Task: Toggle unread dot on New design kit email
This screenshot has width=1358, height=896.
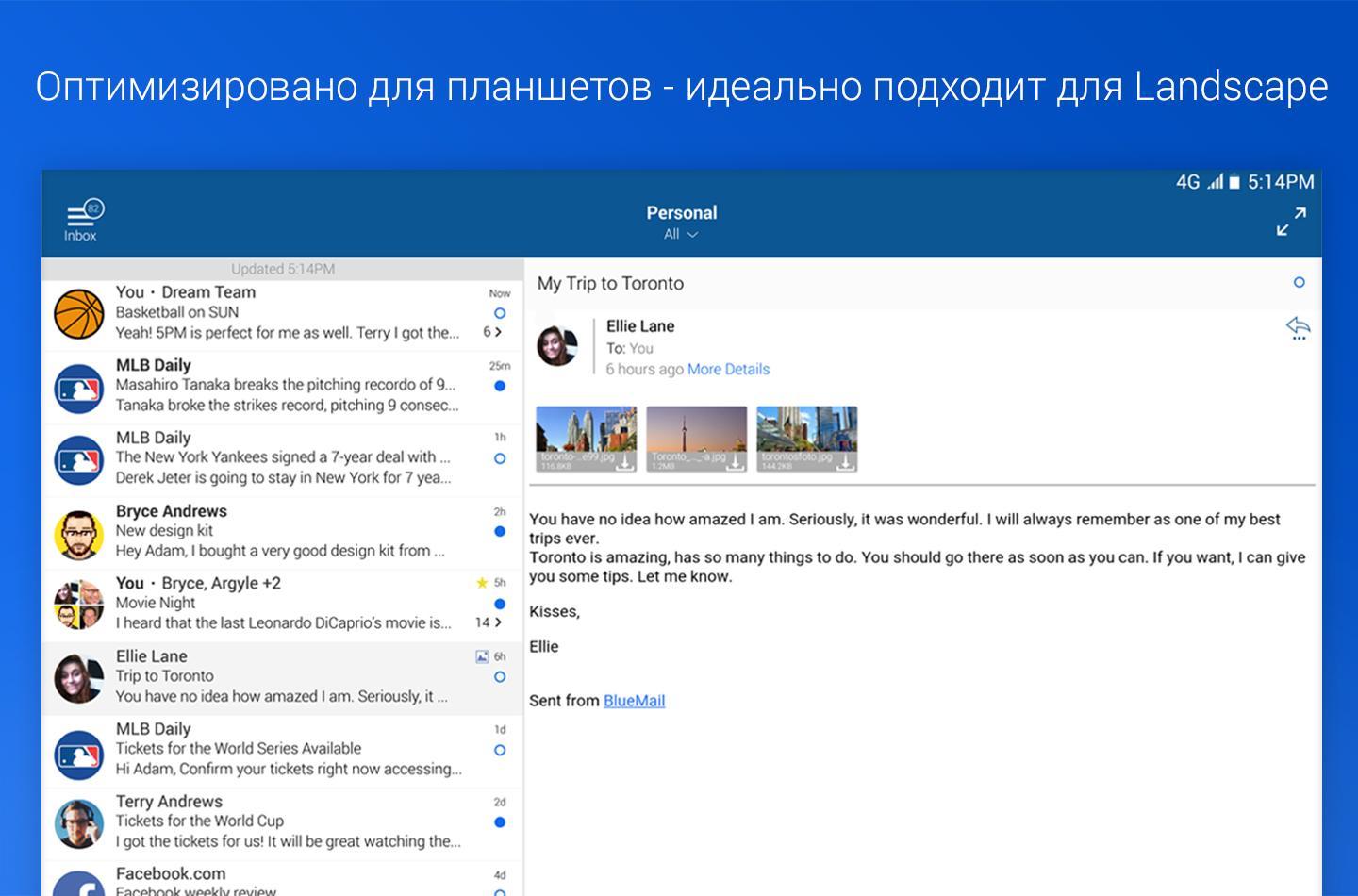Action: pos(500,531)
